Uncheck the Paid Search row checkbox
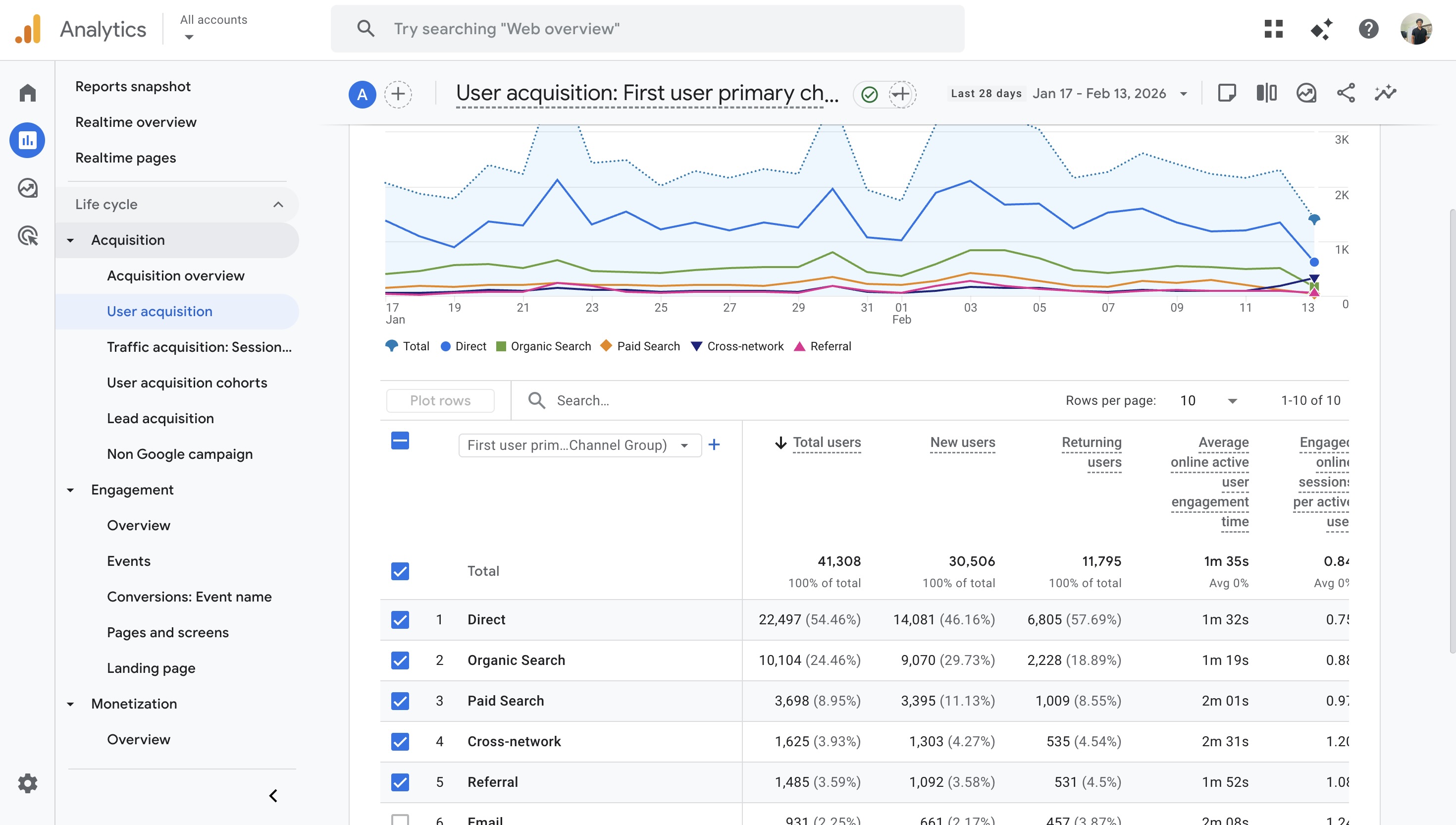The width and height of the screenshot is (1456, 825). click(400, 701)
